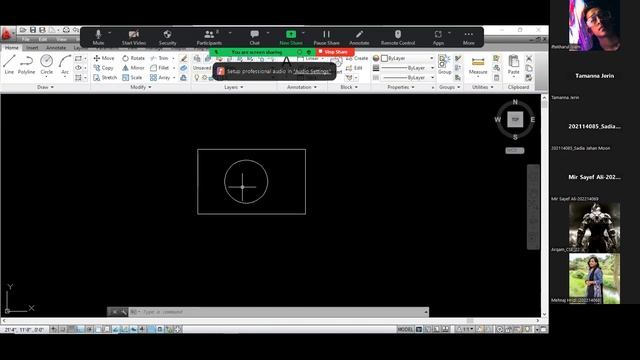Click the horizontal scrollbar of drawing area
The image size is (640, 360).
271,321
